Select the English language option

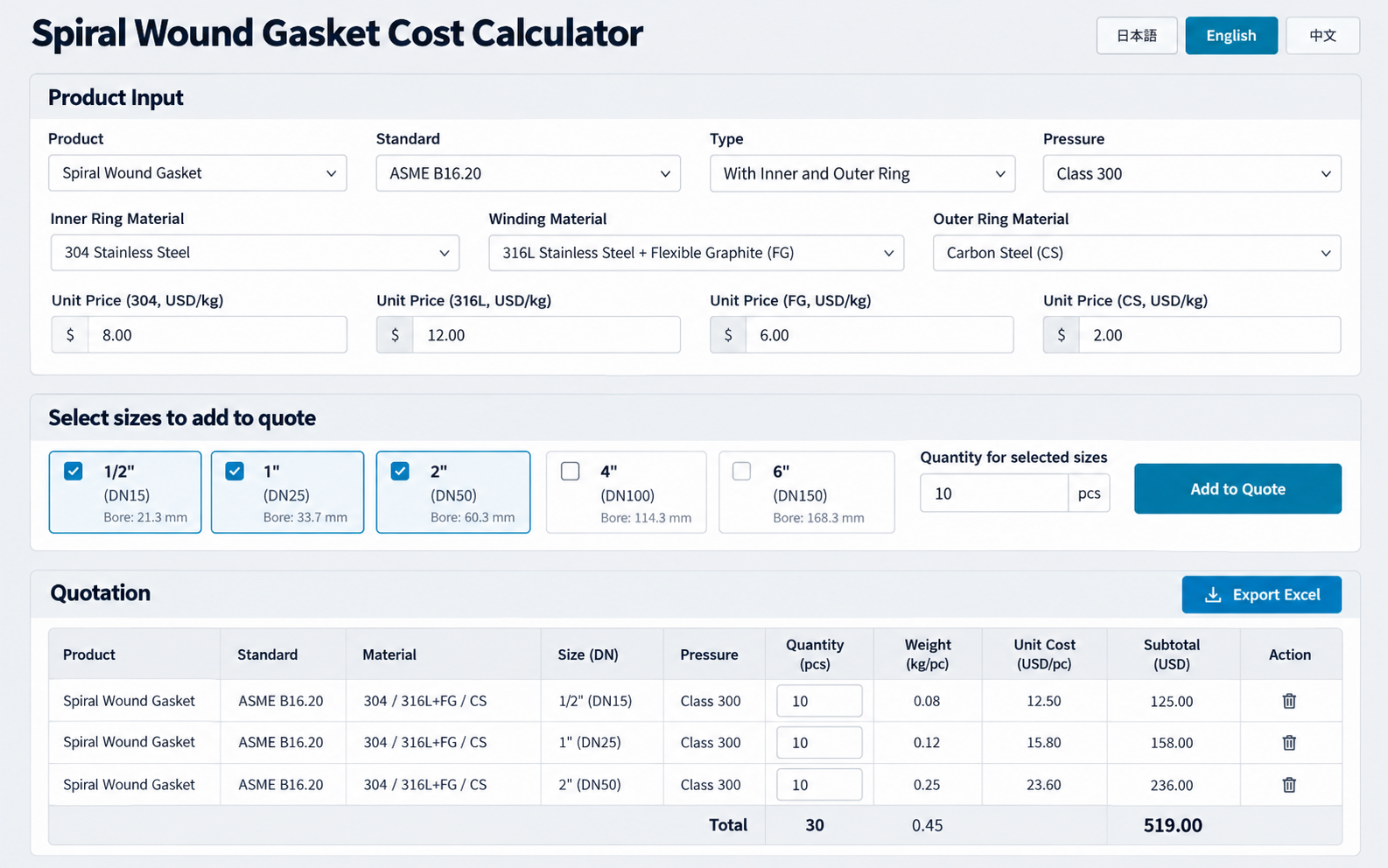pyautogui.click(x=1231, y=36)
